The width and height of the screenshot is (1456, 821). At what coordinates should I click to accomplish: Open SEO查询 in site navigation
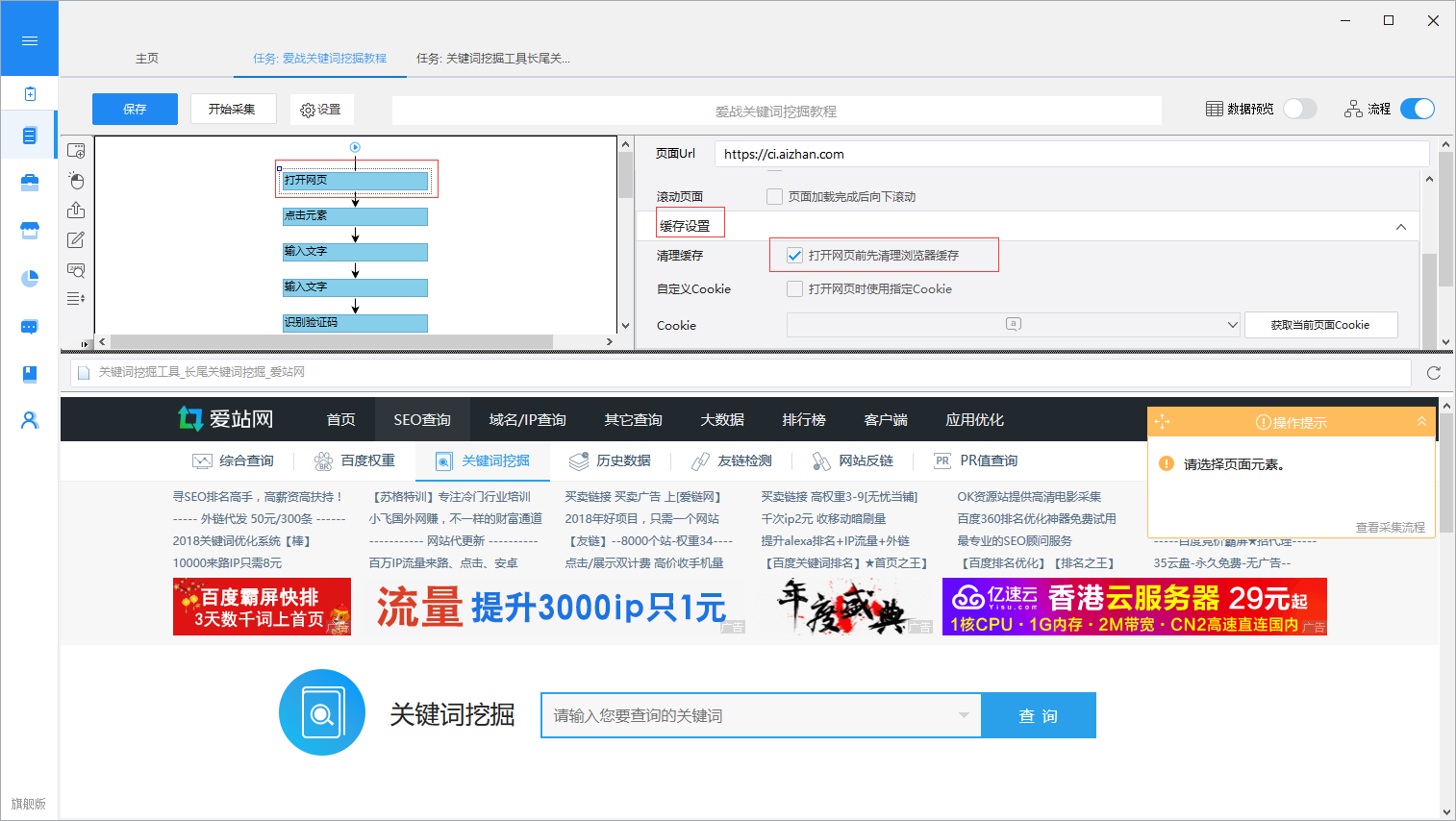(x=422, y=420)
